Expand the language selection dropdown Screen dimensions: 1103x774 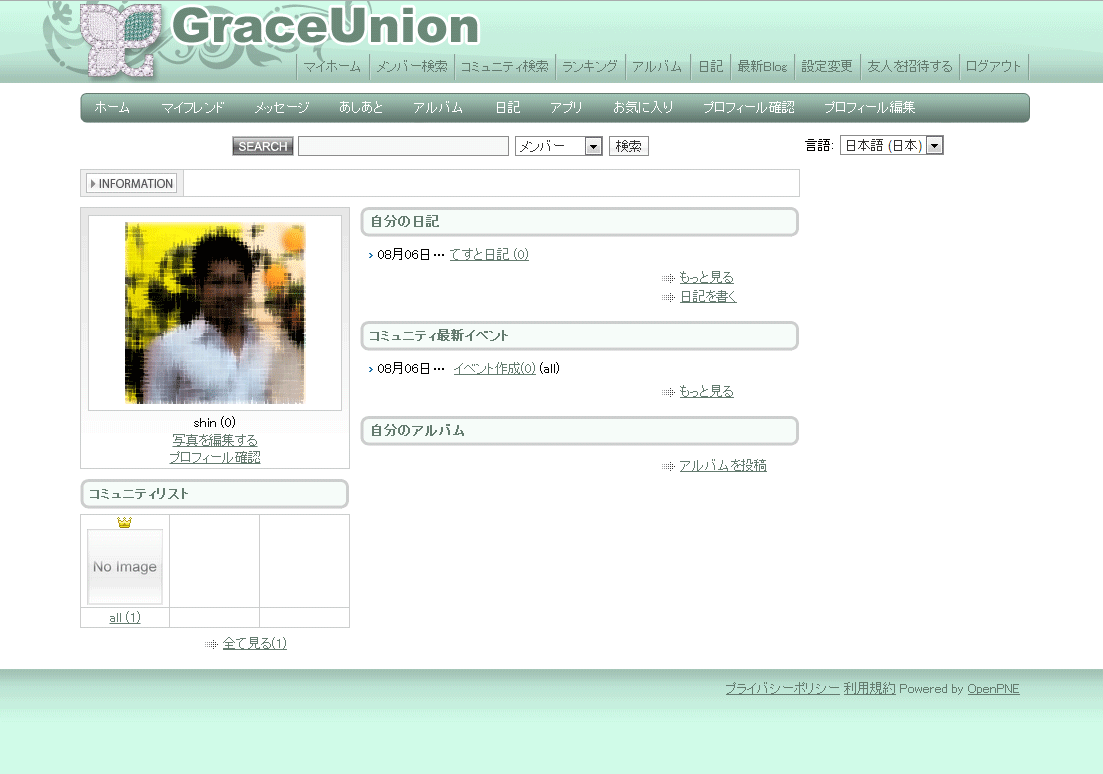891,146
